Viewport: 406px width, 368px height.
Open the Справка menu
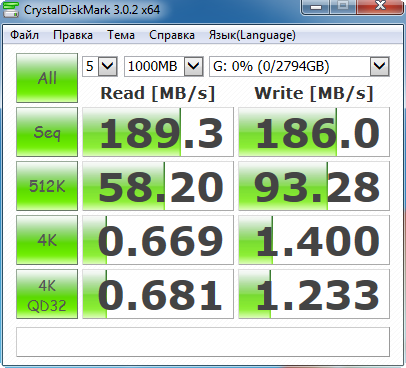coord(172,35)
